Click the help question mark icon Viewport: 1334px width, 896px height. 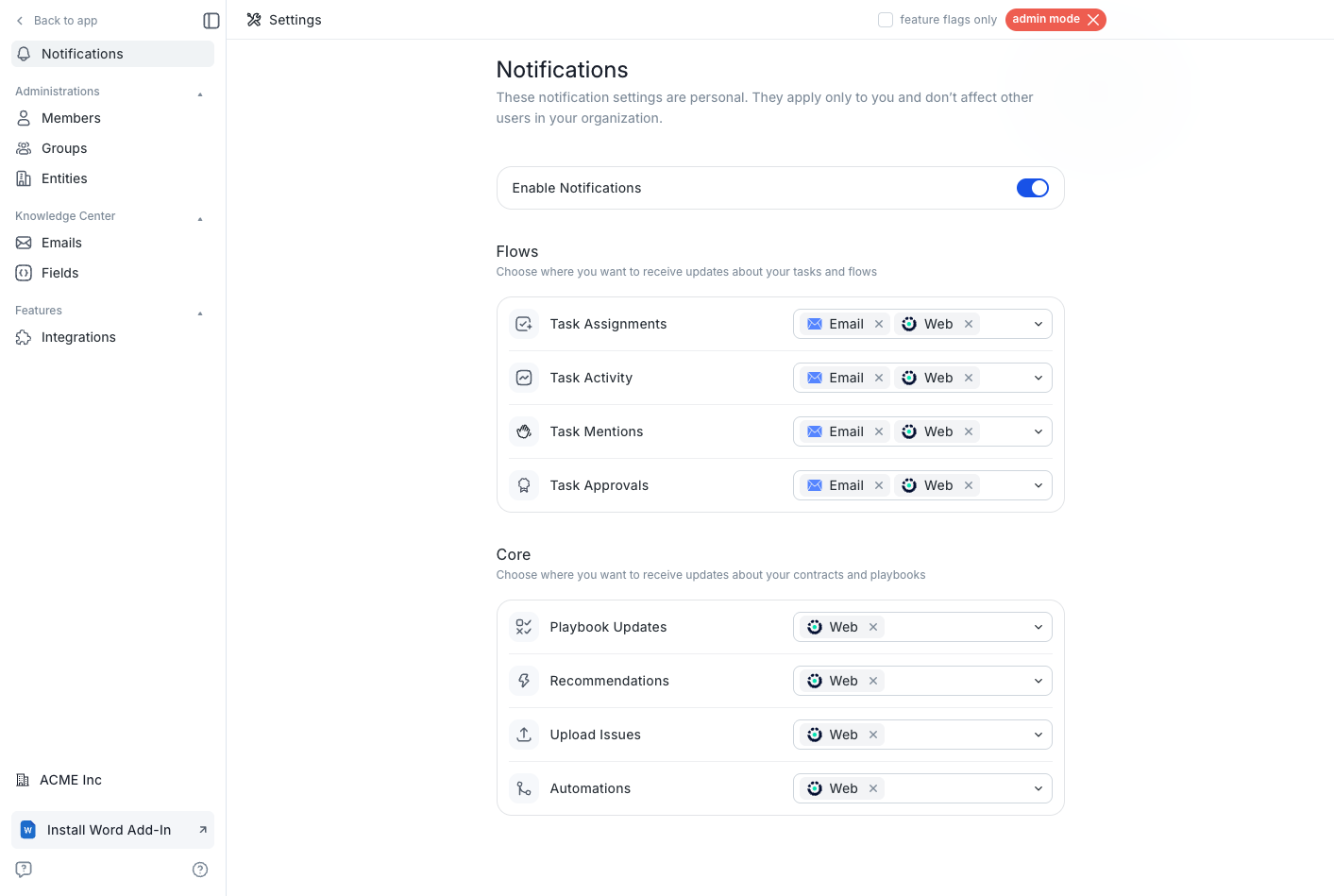click(200, 869)
